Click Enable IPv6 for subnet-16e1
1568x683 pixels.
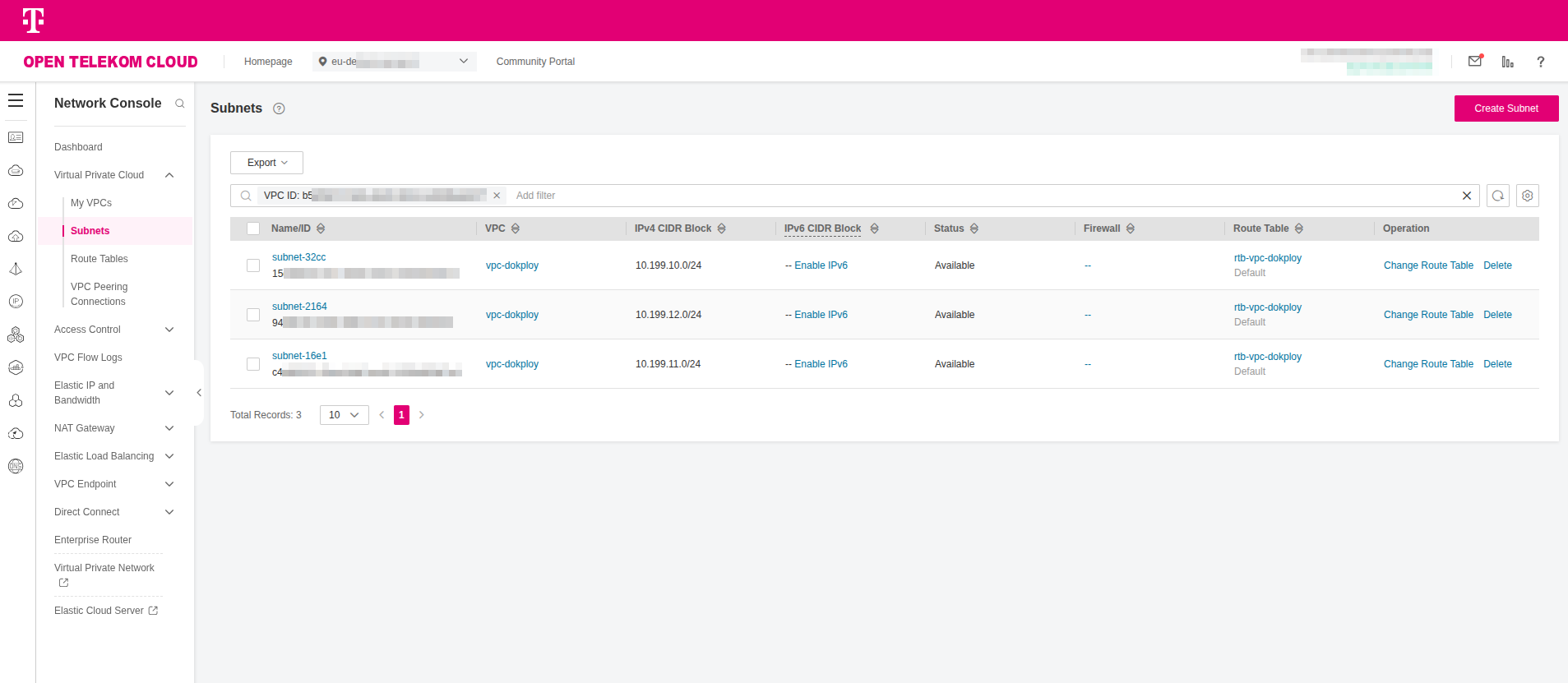(821, 364)
